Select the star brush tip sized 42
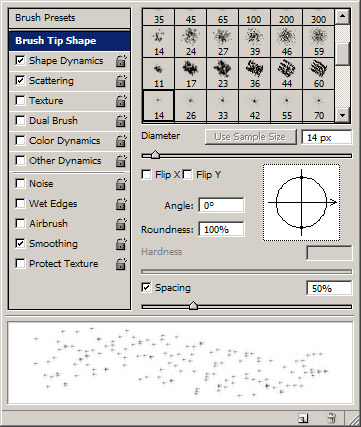 pos(255,106)
